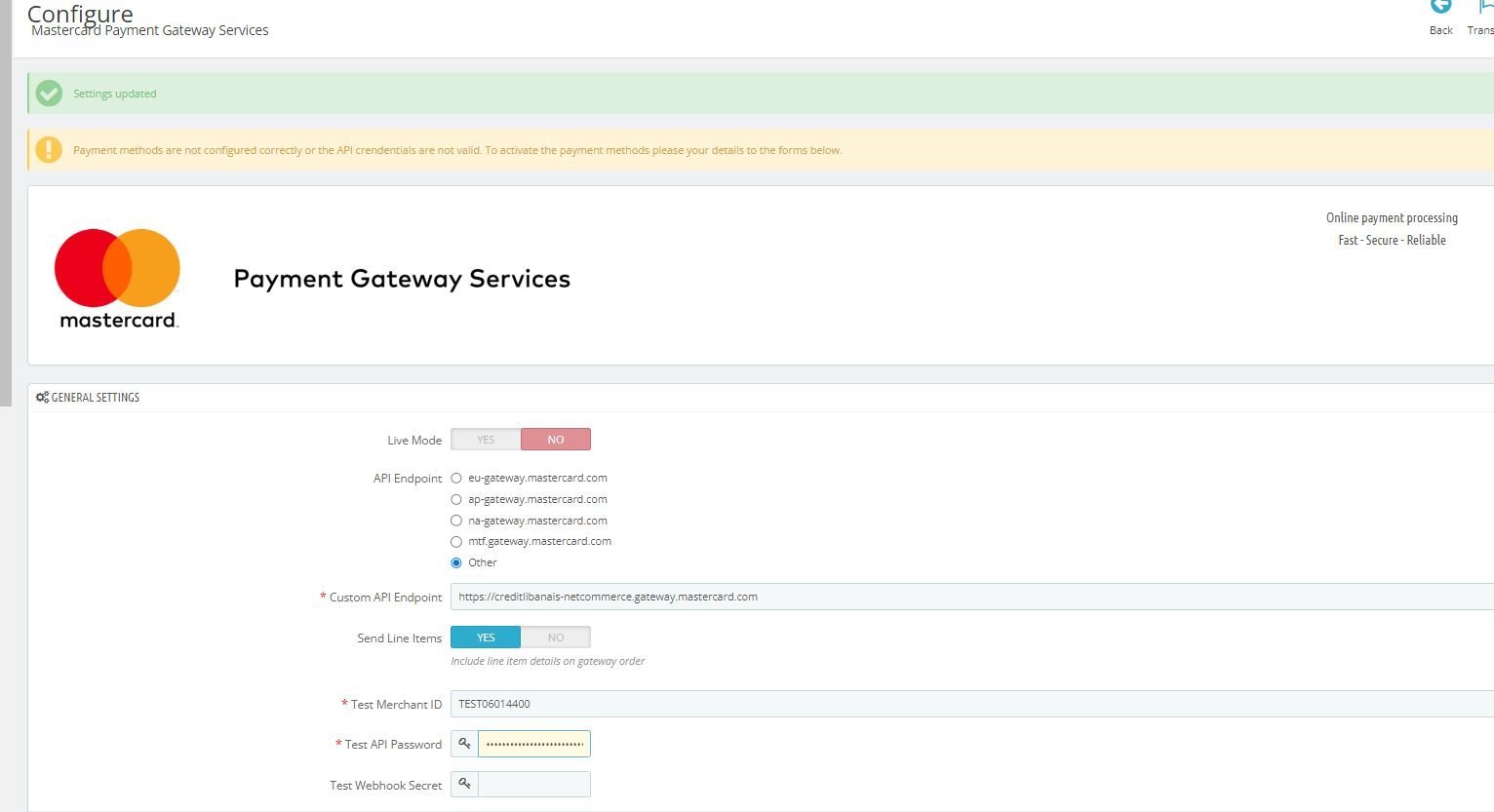The image size is (1494, 812).
Task: Click the 'Test Webhook Secret' label
Action: (386, 786)
